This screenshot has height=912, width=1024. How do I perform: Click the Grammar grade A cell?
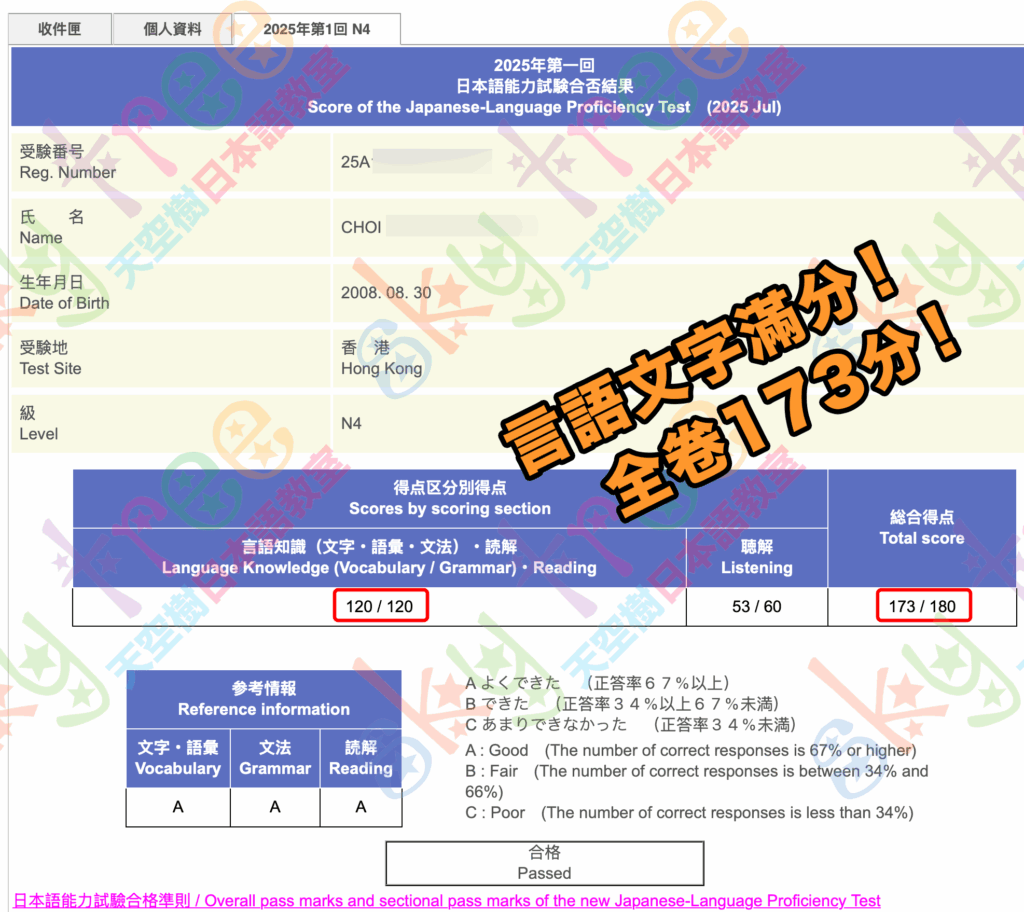[x=275, y=807]
